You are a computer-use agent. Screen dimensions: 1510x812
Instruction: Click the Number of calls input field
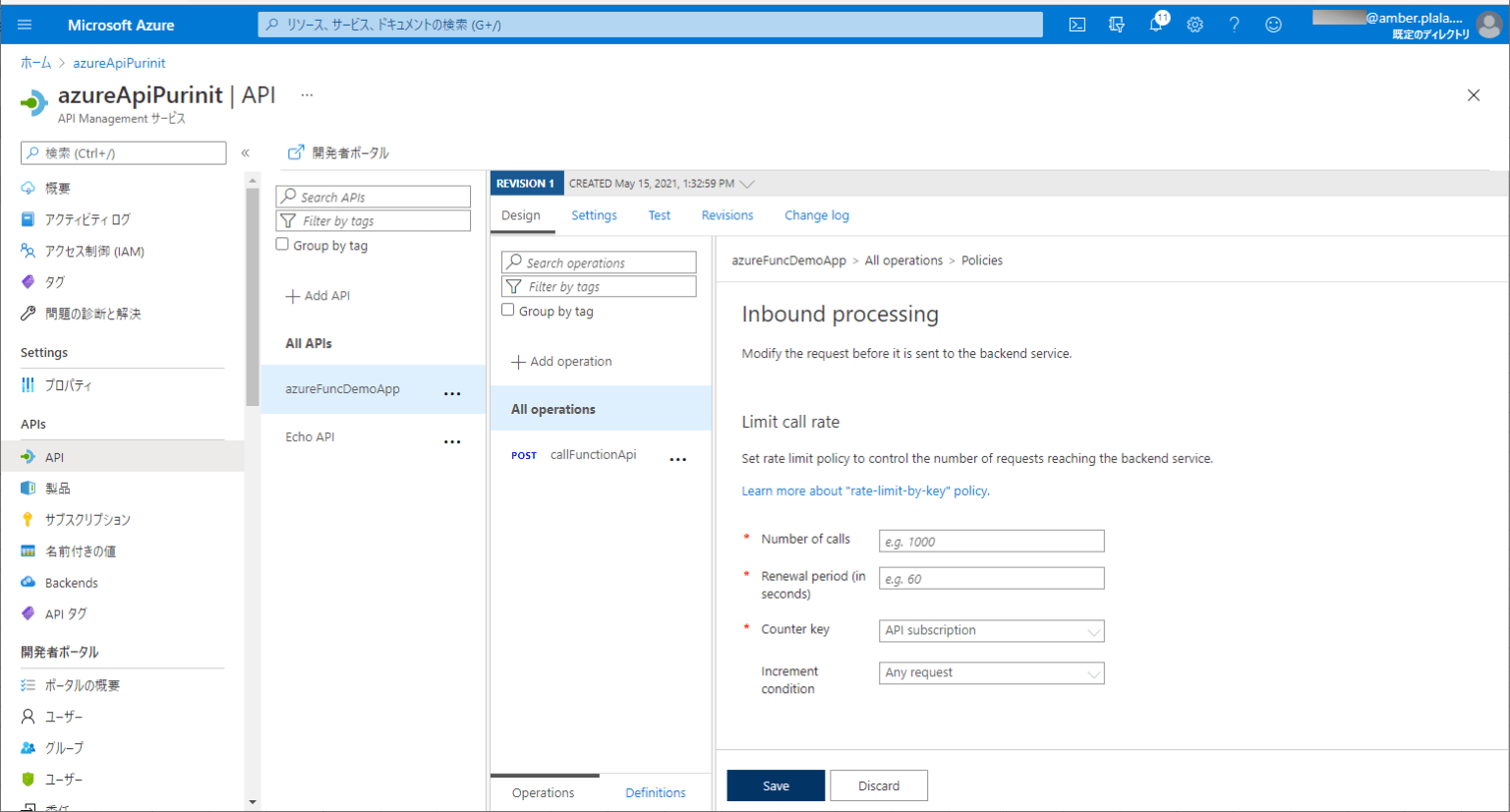coord(991,541)
